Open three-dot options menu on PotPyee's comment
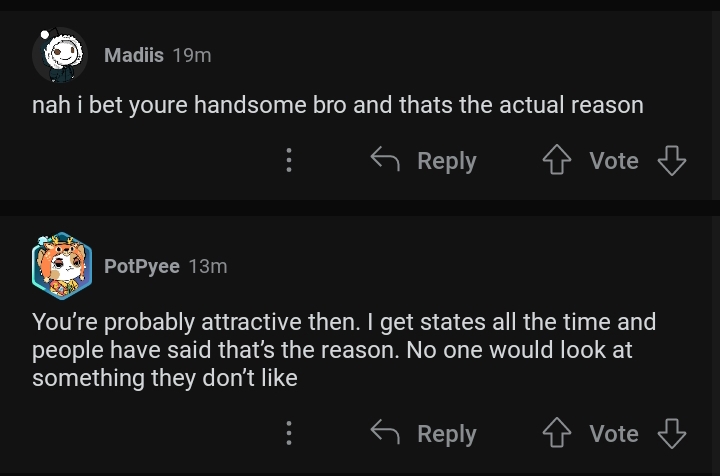The width and height of the screenshot is (720, 476). (289, 433)
